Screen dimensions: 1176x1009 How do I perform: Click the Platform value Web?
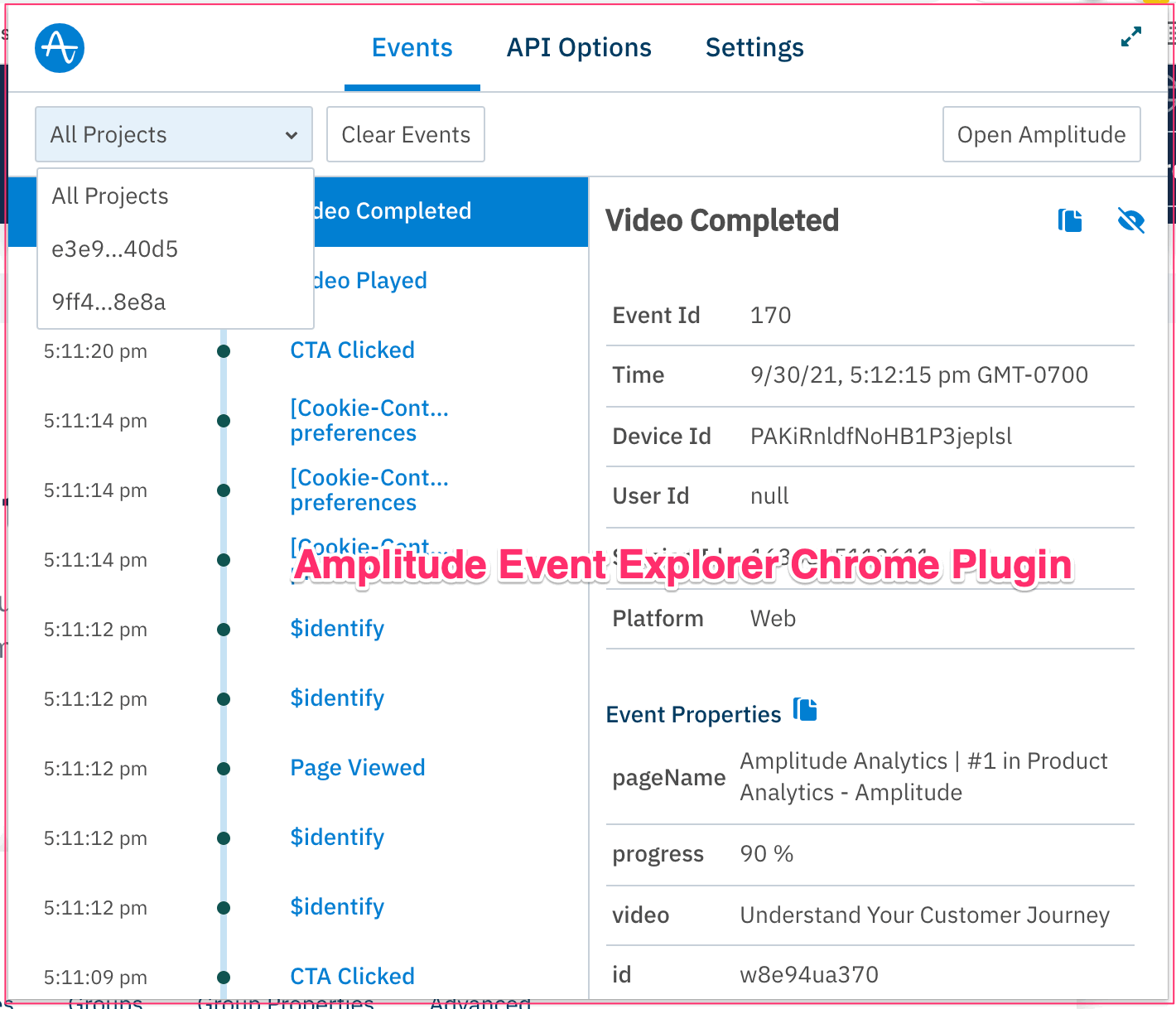773,619
